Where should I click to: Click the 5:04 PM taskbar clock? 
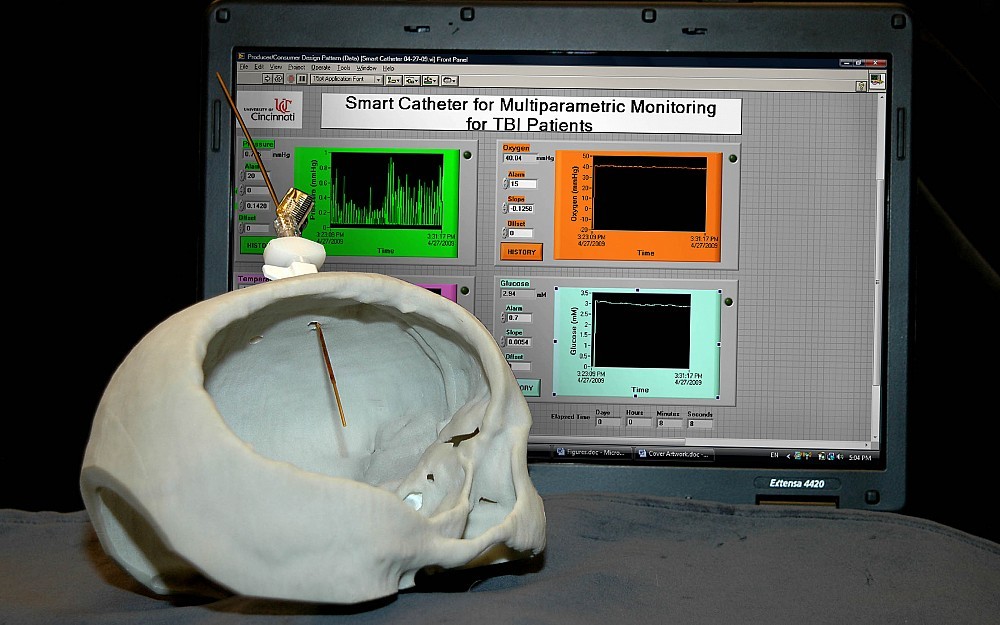860,457
